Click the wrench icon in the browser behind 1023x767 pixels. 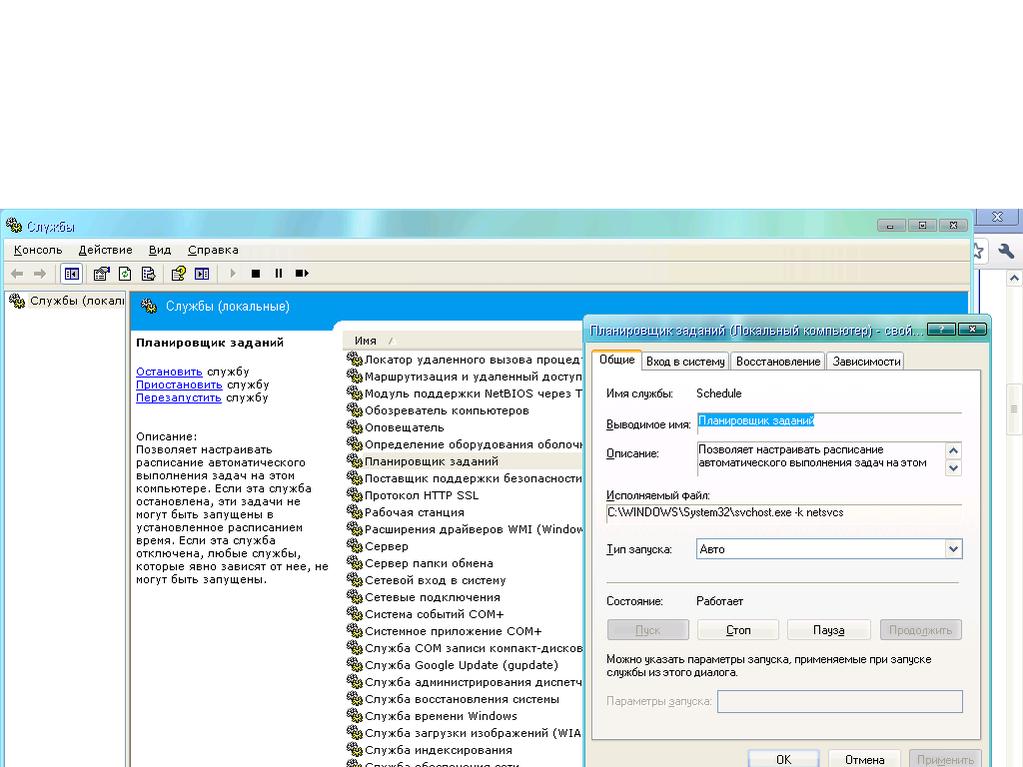(x=1006, y=251)
